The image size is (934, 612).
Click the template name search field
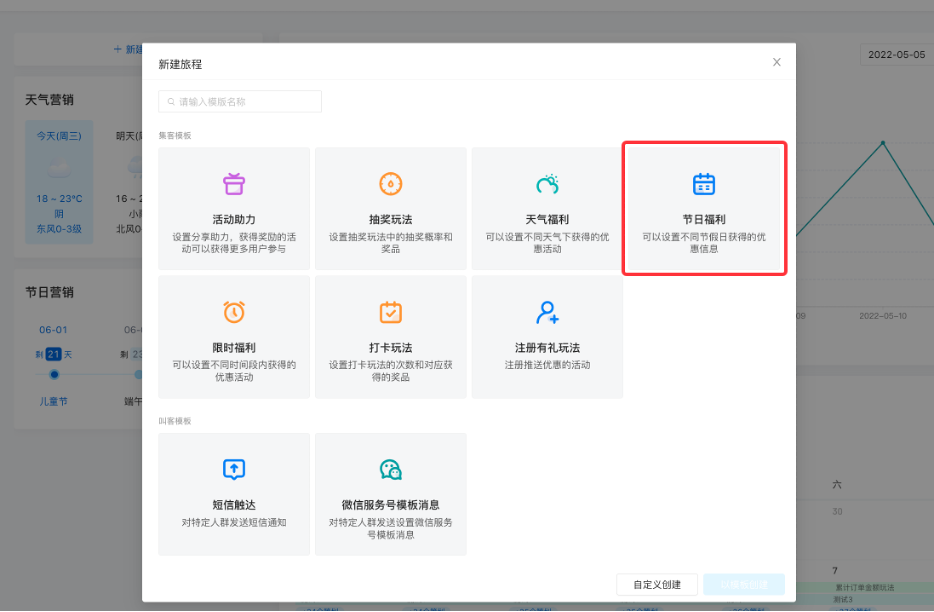pyautogui.click(x=245, y=101)
